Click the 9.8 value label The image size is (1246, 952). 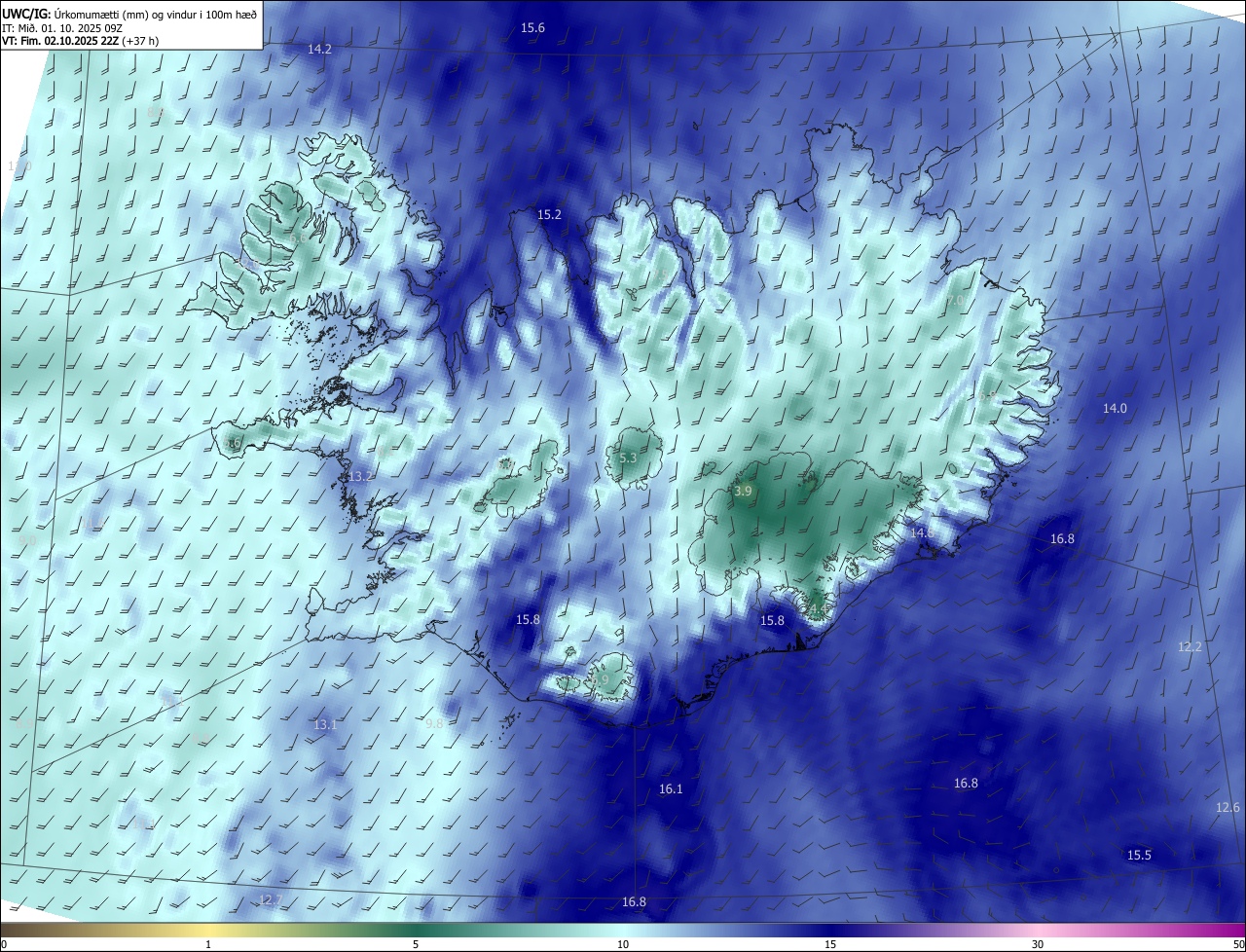coord(435,723)
